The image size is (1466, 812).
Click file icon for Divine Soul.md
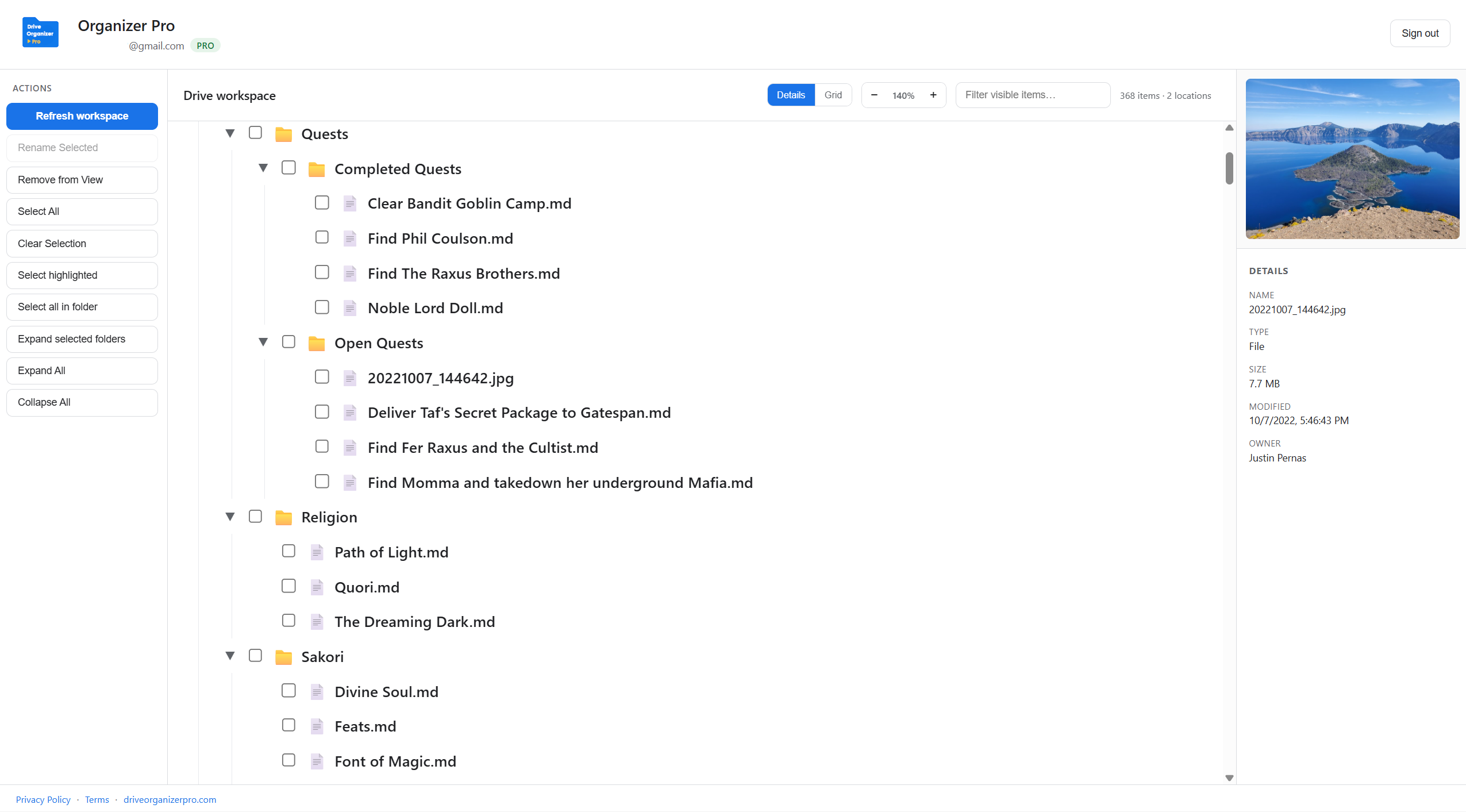coord(317,692)
